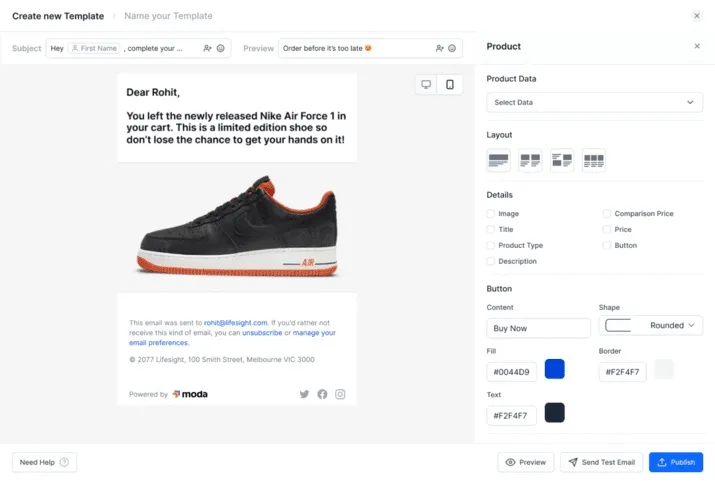This screenshot has width=715, height=481.
Task: Enable the Description checkbox
Action: [x=491, y=261]
